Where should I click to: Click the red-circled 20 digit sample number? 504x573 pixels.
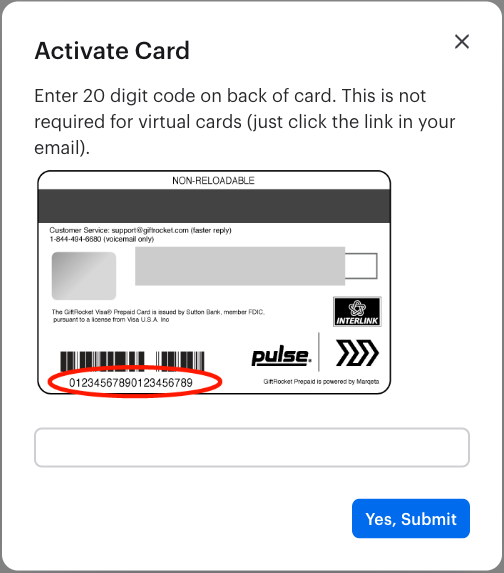coord(131,383)
